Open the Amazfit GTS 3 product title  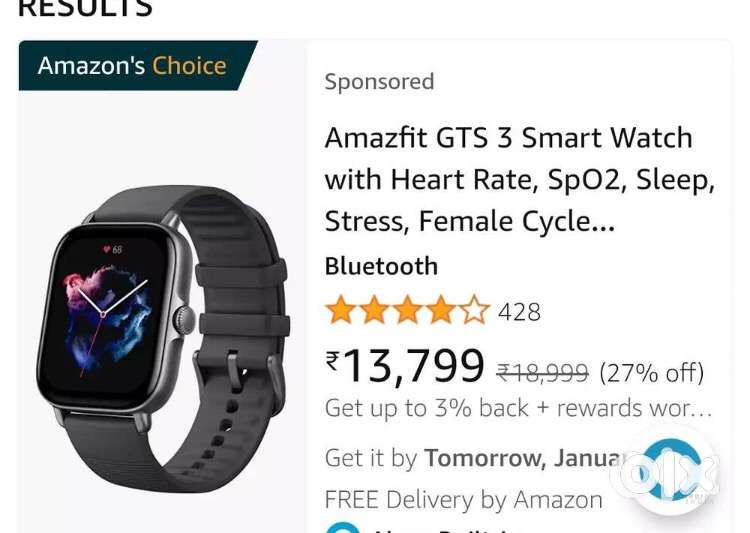[520, 179]
